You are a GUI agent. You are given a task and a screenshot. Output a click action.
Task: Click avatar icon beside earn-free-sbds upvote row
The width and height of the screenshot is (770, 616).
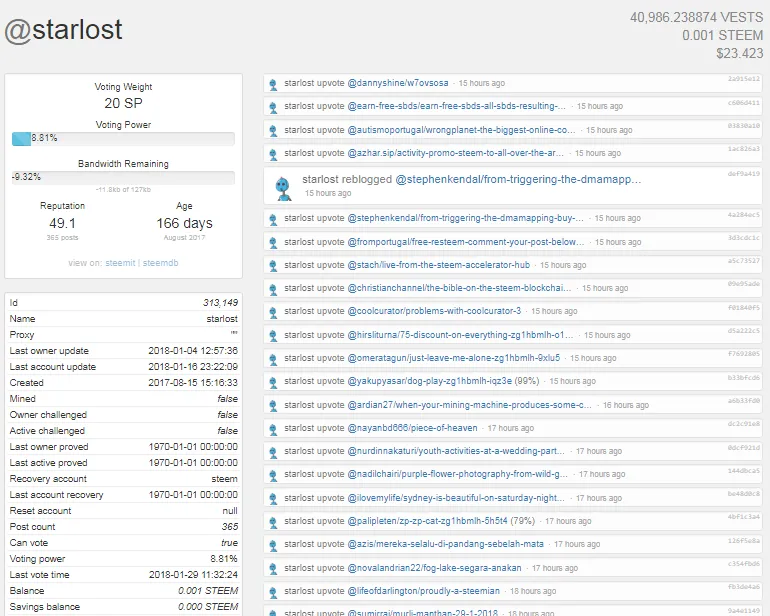[x=273, y=108]
